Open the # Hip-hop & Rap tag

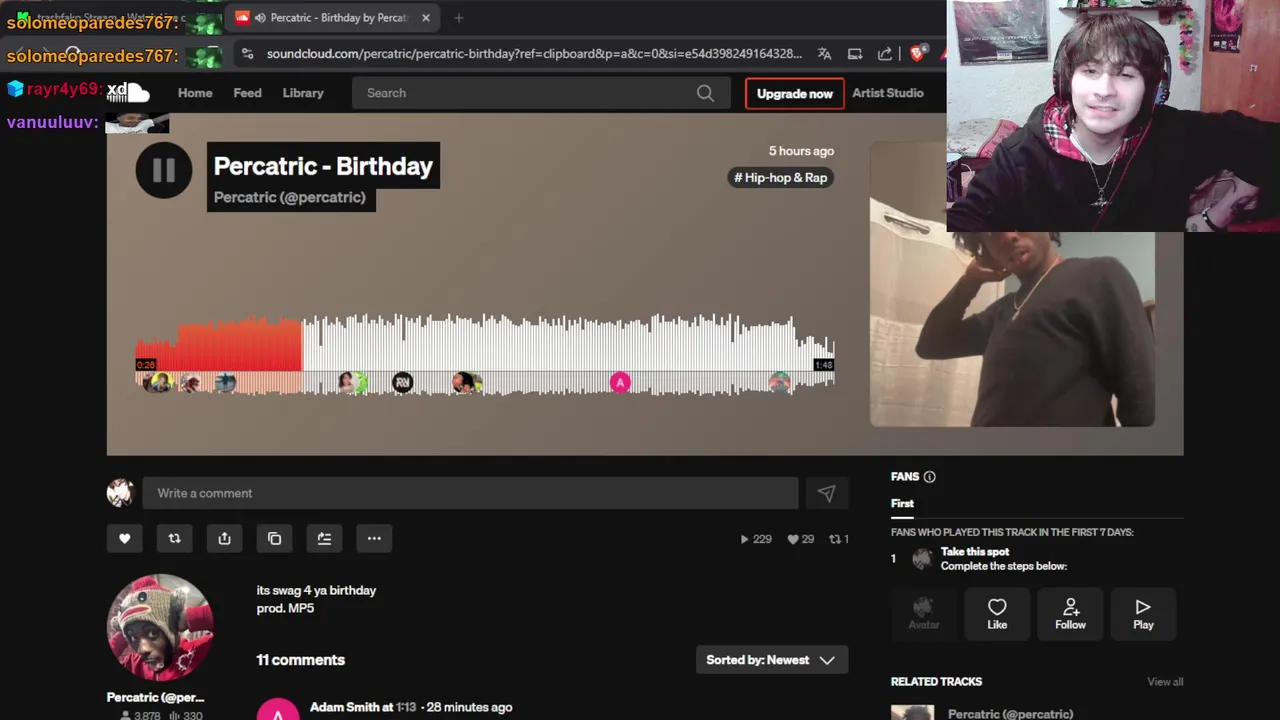click(781, 178)
